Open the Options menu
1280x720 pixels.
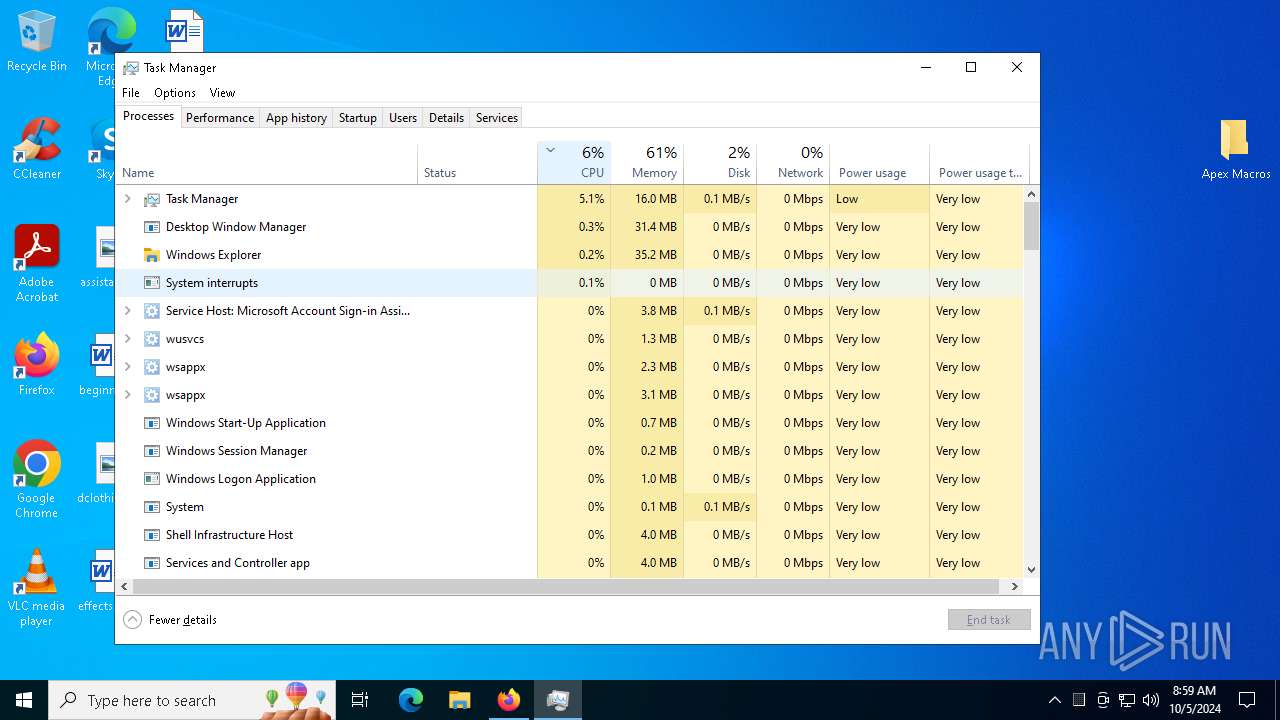[175, 93]
